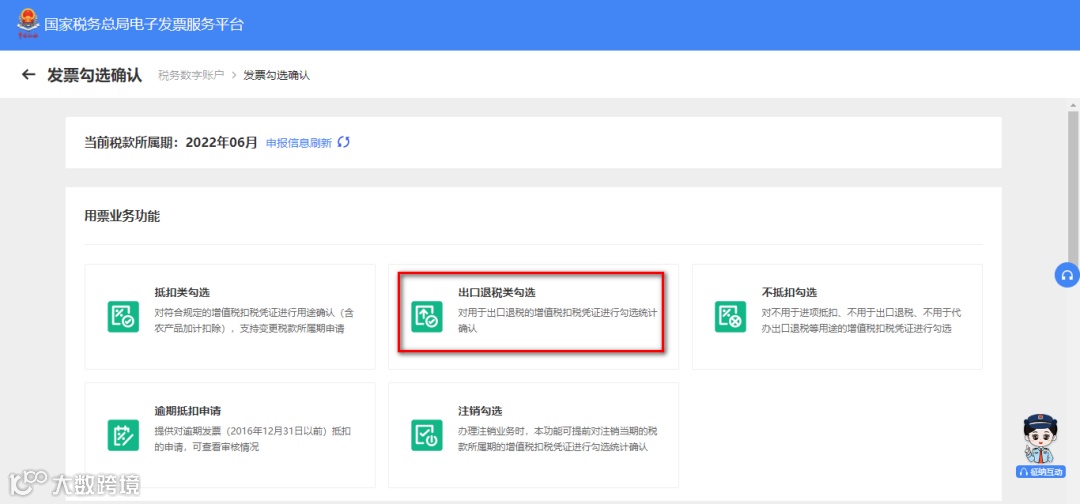This screenshot has width=1080, height=504.
Task: Click the 注销勾选 description text
Action: [559, 439]
